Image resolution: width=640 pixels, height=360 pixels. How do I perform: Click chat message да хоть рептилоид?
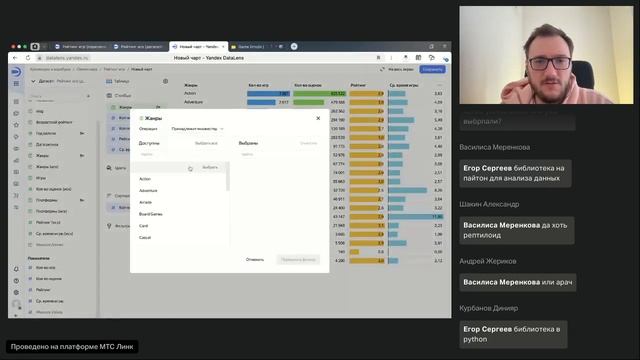click(517, 230)
